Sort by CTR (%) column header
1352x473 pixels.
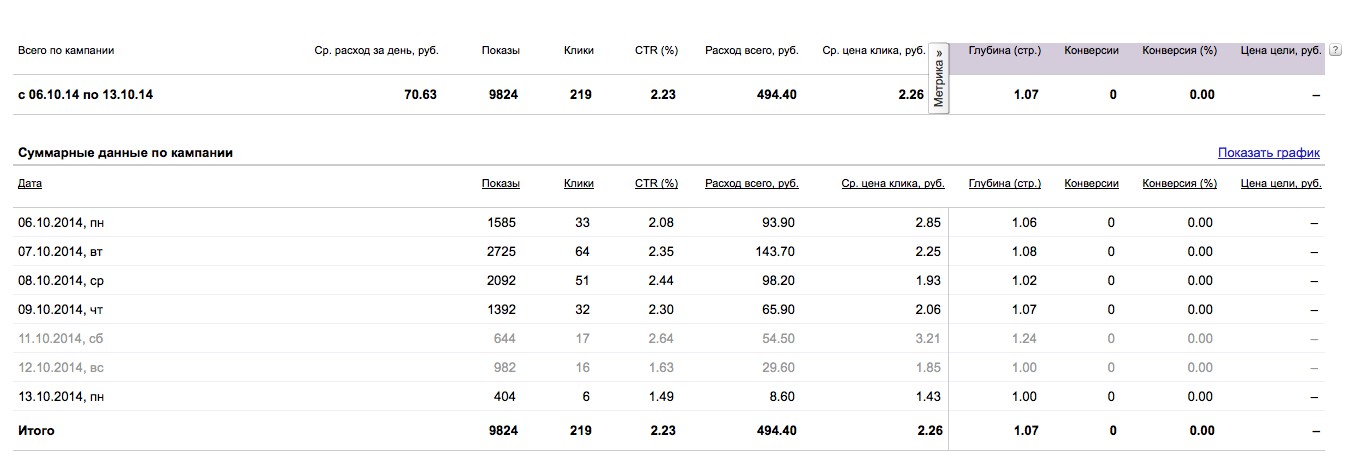pos(656,184)
